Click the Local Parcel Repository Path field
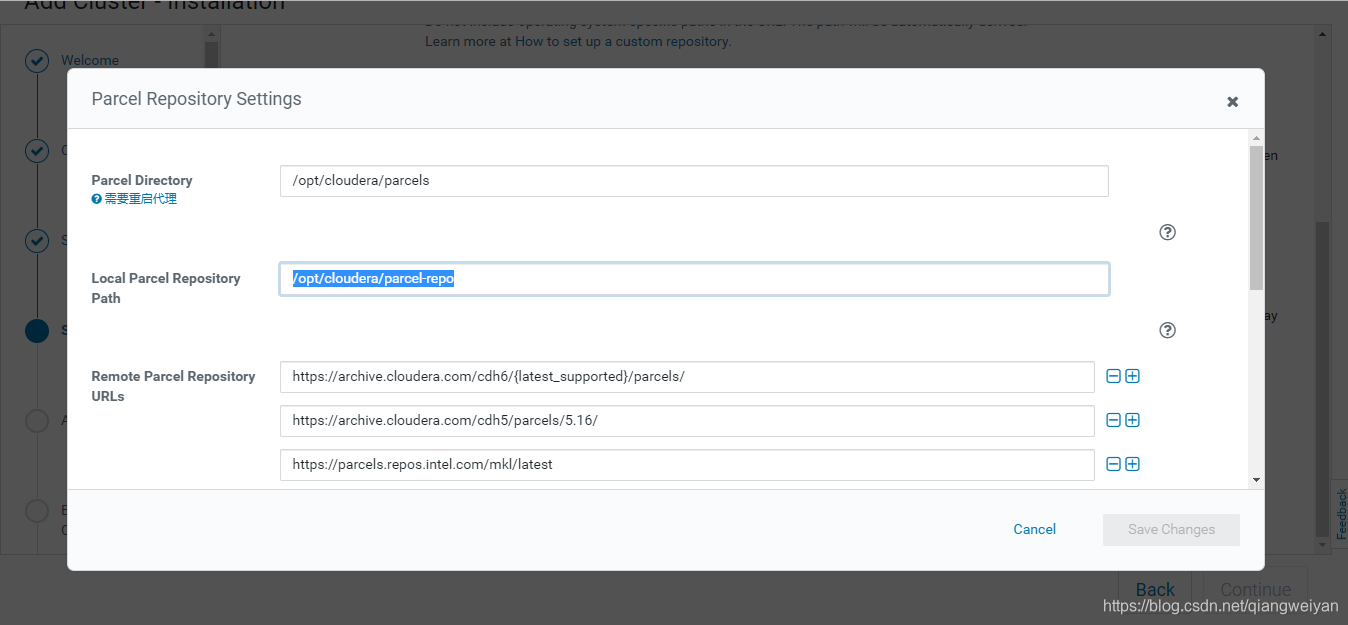Viewport: 1348px width, 625px height. click(694, 279)
